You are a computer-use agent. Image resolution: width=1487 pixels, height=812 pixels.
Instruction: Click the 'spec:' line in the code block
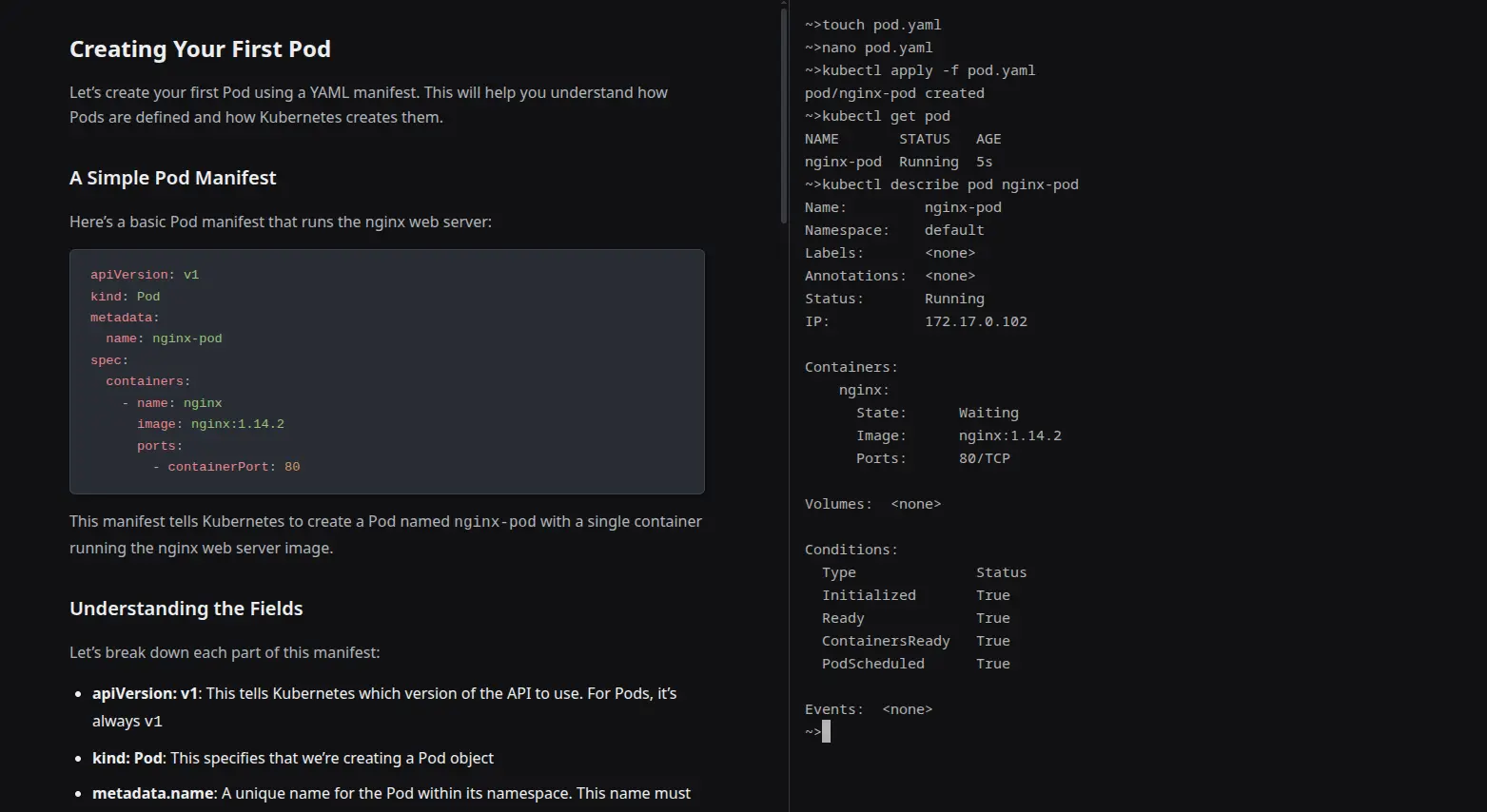pyautogui.click(x=109, y=360)
